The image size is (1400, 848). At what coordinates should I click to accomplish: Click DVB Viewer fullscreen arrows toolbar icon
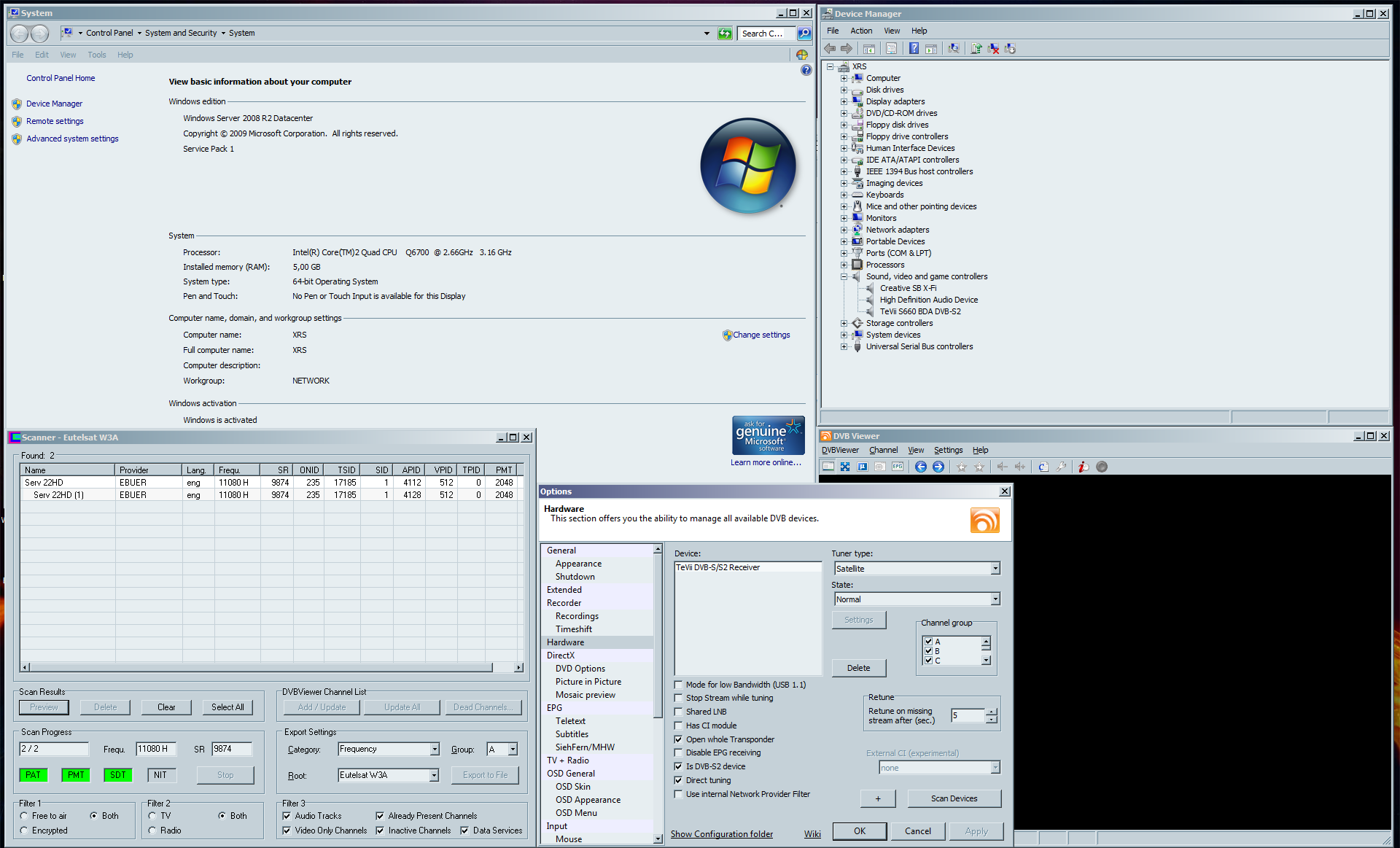click(845, 467)
